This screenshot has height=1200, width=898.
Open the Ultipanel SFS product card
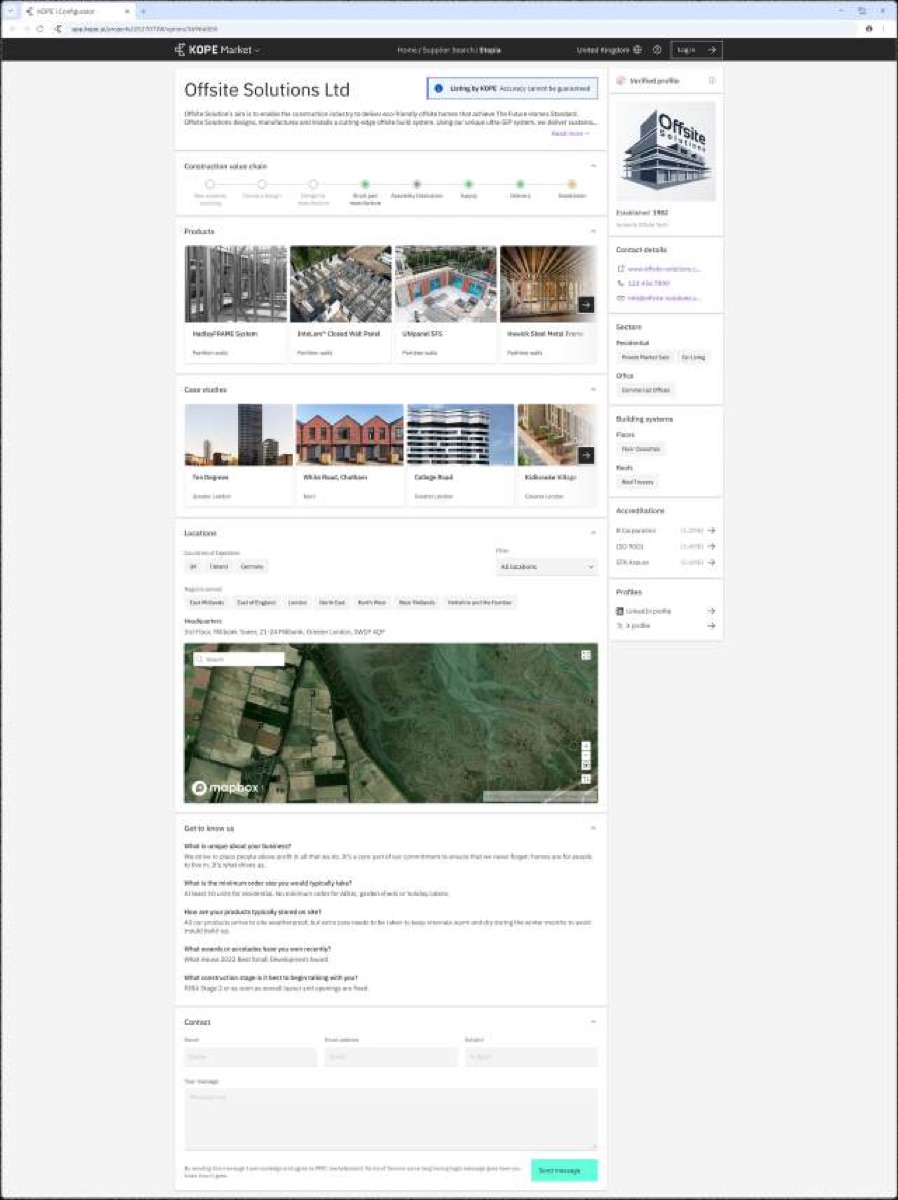[x=445, y=304]
